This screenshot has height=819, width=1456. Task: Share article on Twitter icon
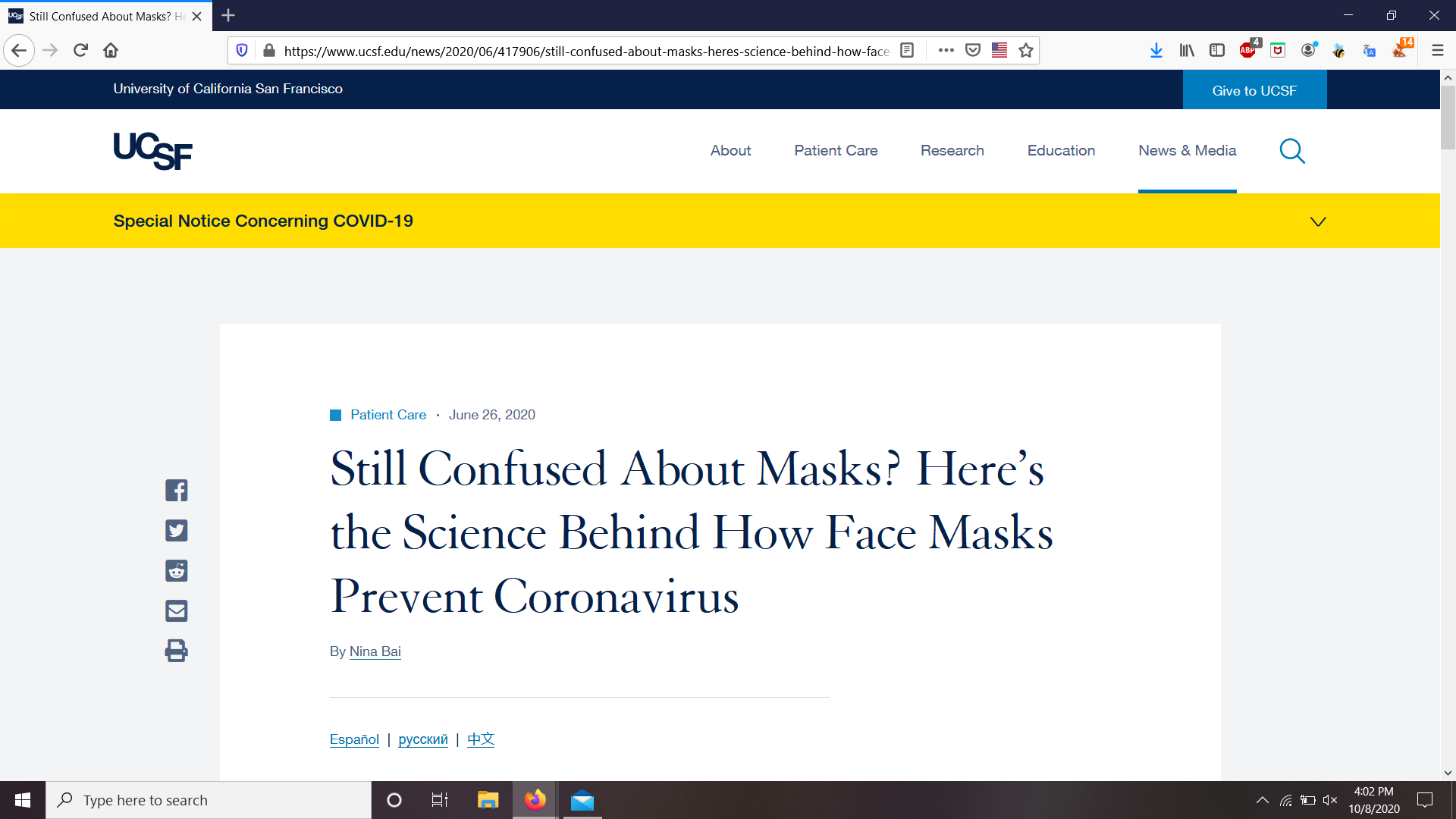[x=176, y=531]
